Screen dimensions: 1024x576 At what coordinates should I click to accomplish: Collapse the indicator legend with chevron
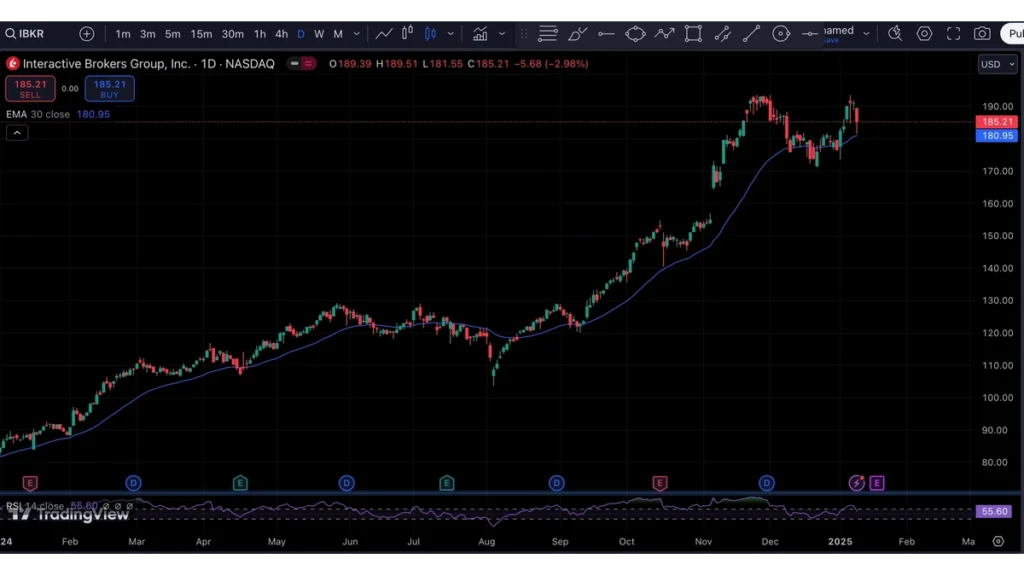pos(17,133)
